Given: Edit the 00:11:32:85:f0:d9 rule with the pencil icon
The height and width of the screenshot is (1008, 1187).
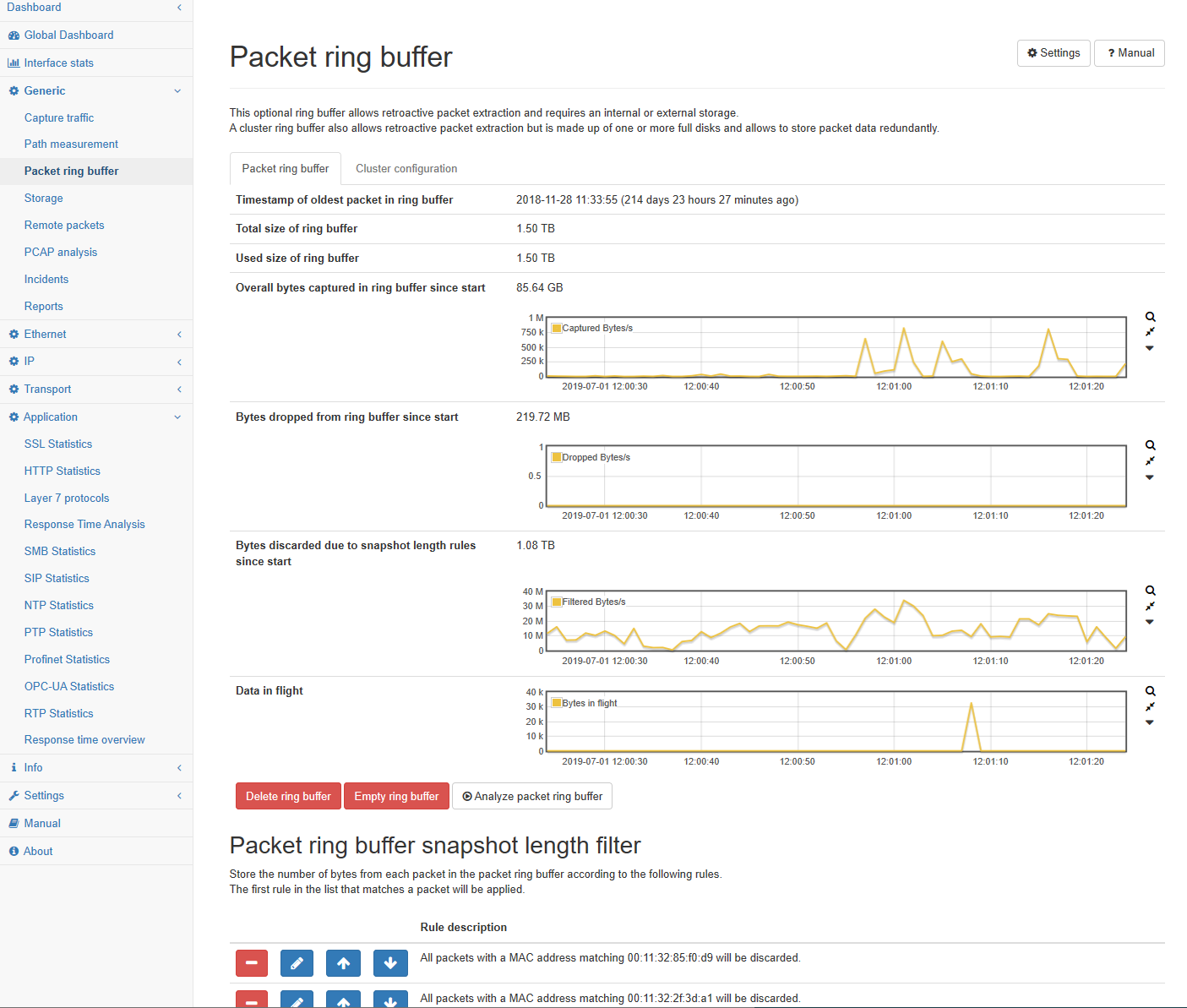Looking at the screenshot, I should tap(297, 962).
